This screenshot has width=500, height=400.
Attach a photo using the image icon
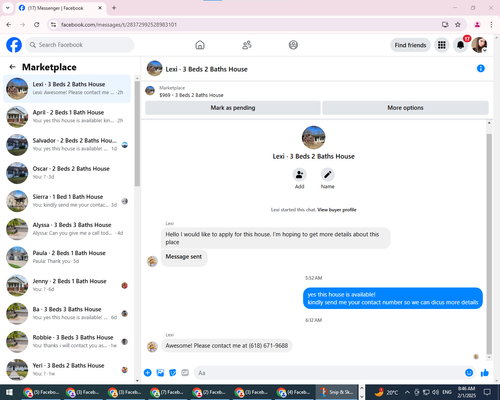coord(160,373)
